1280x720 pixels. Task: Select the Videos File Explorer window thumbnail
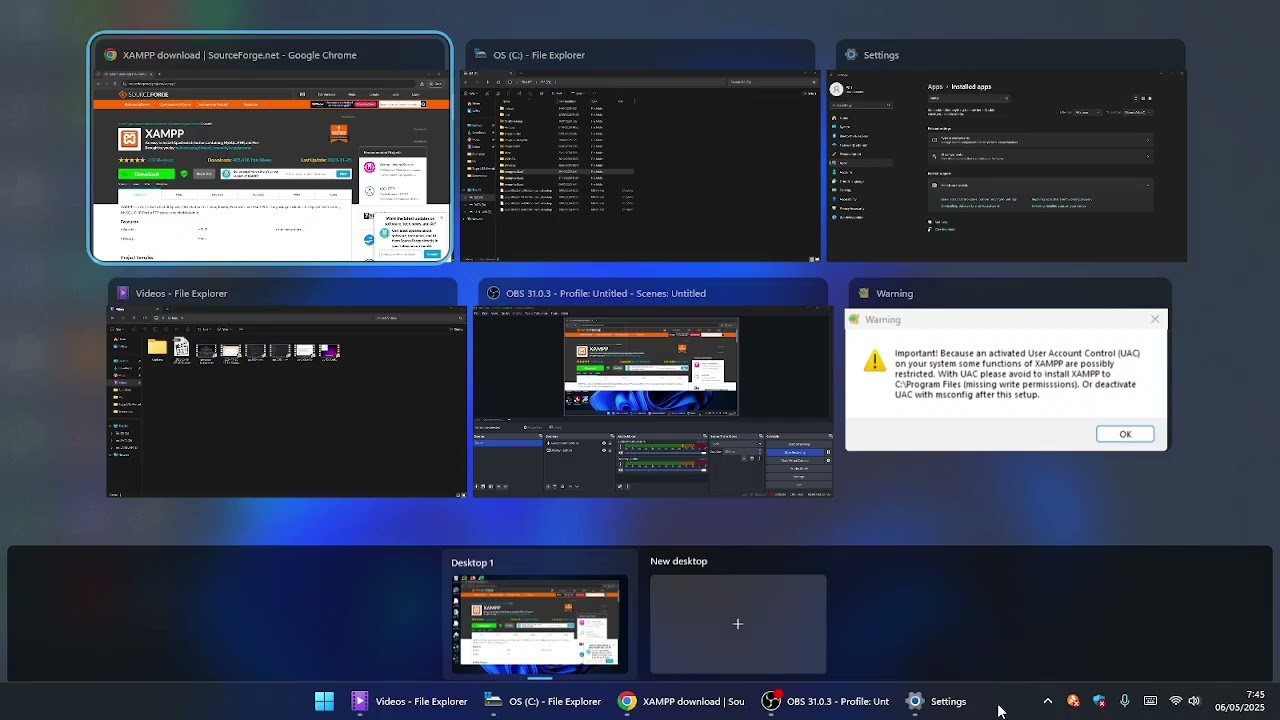click(x=287, y=402)
